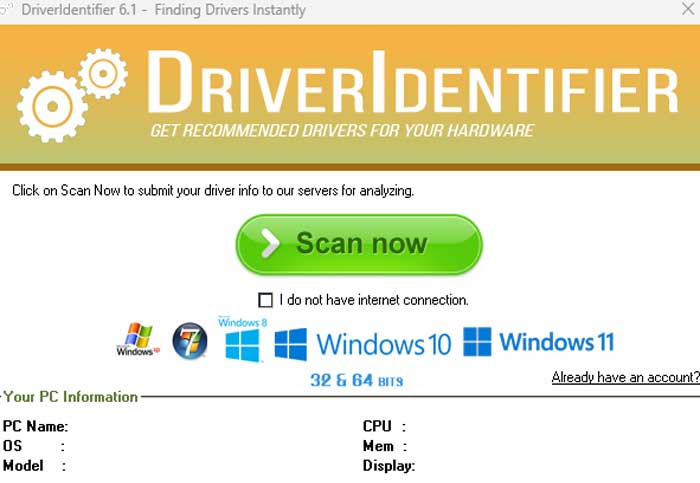Click the gears icon in the banner
Viewport: 700px width, 483px height.
(72, 95)
